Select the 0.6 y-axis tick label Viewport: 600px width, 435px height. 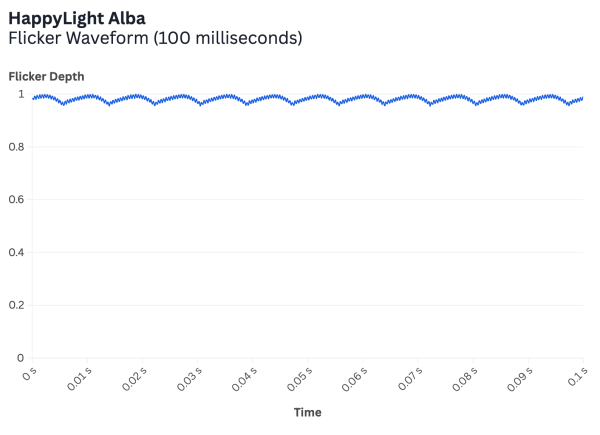[x=16, y=200]
